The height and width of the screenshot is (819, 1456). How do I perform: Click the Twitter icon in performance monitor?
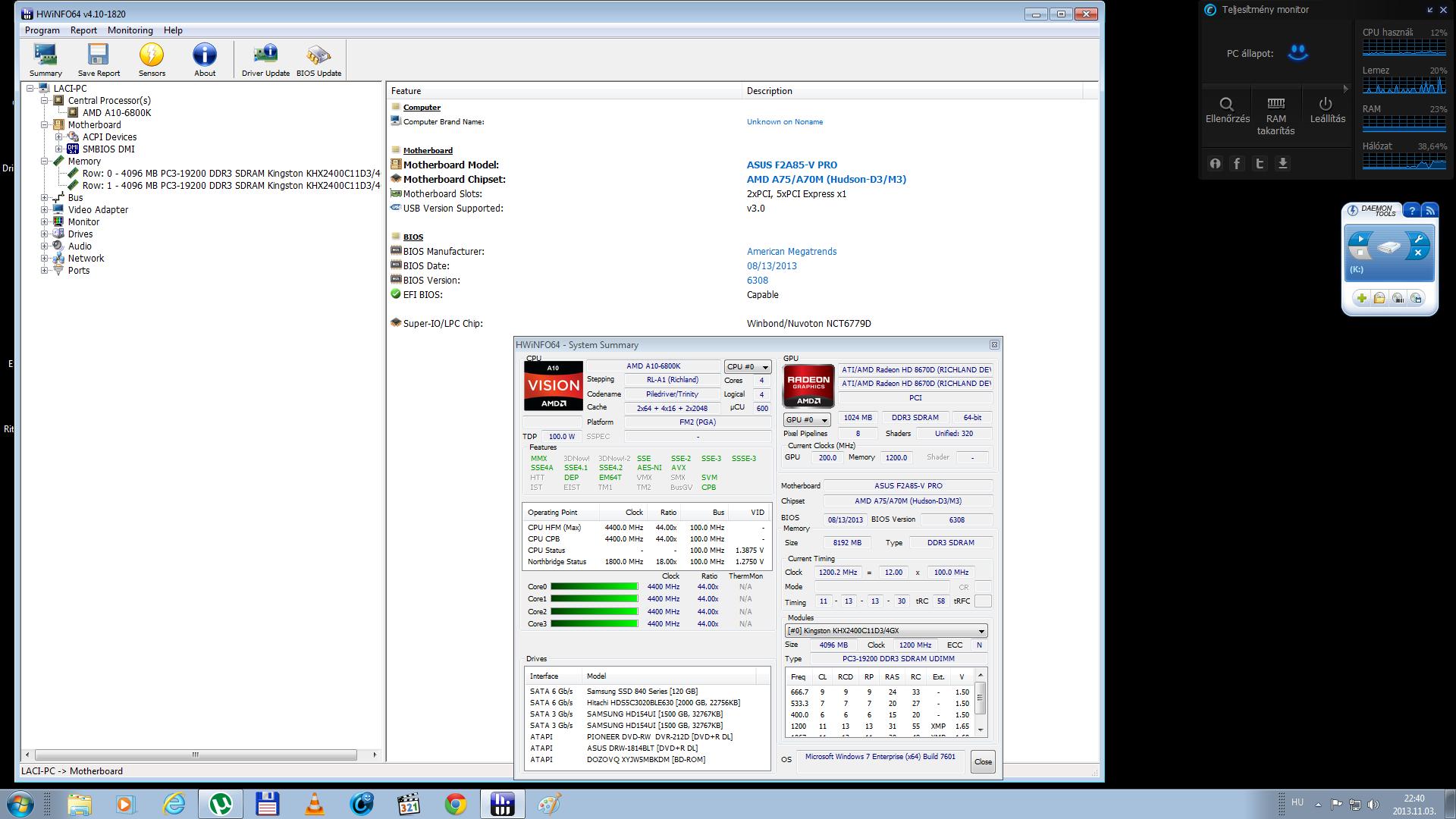pos(1260,163)
